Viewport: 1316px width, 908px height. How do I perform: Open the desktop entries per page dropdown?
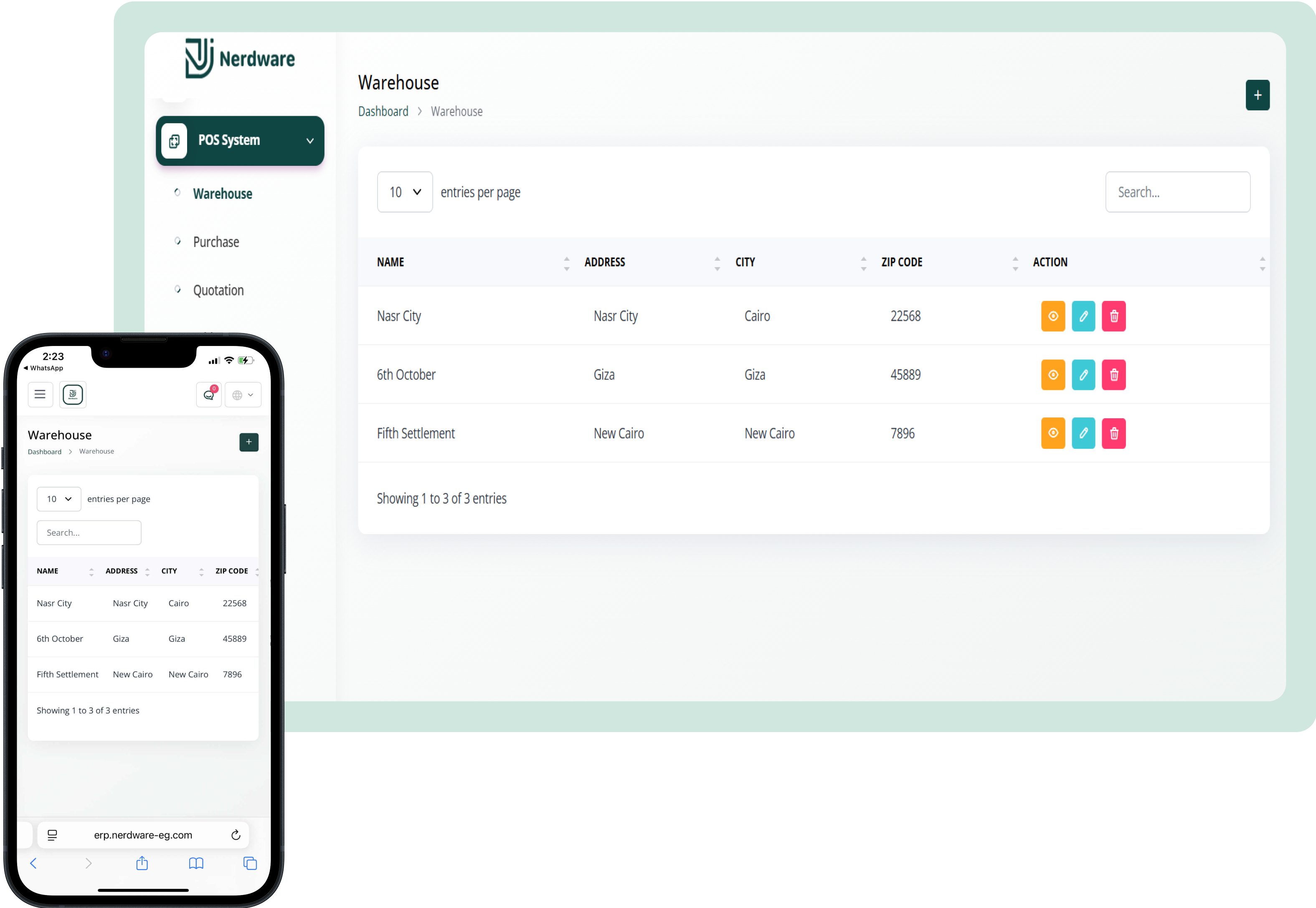(405, 192)
